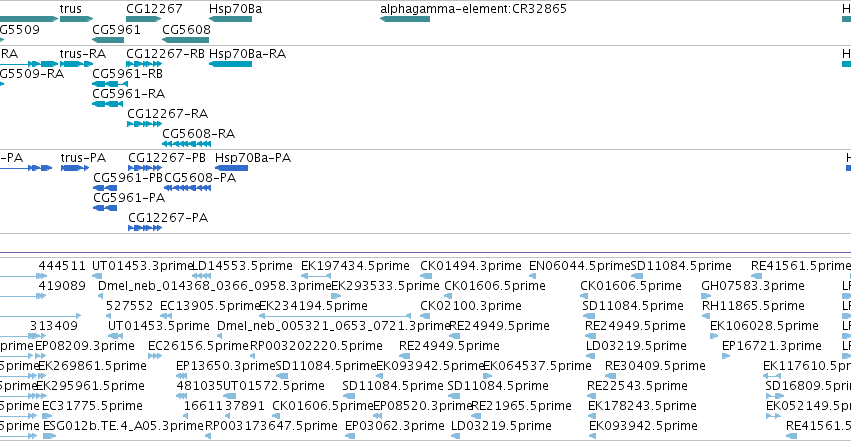Viewport: 851px width, 441px height.
Task: Select transcript CG5961-RA
Action: (129, 94)
